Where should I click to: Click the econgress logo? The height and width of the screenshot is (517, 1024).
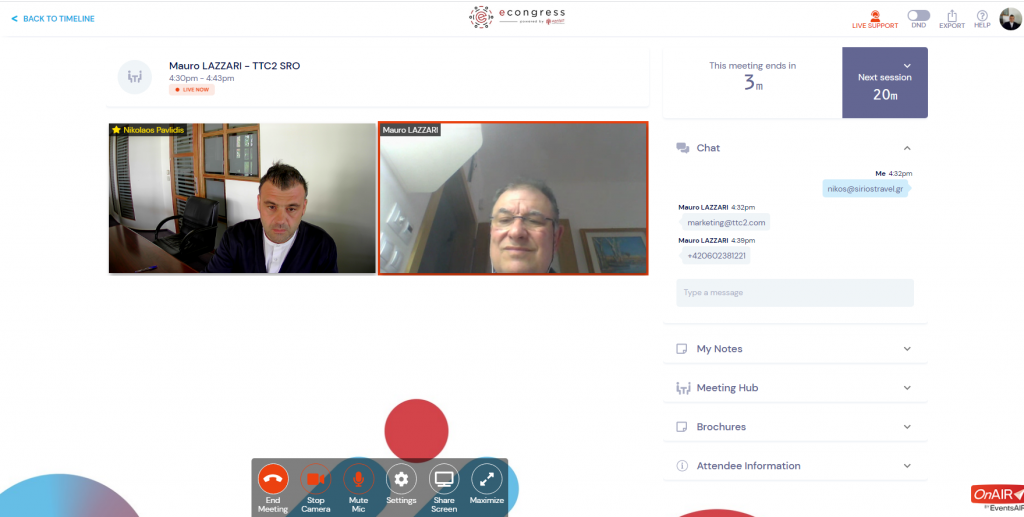point(517,17)
